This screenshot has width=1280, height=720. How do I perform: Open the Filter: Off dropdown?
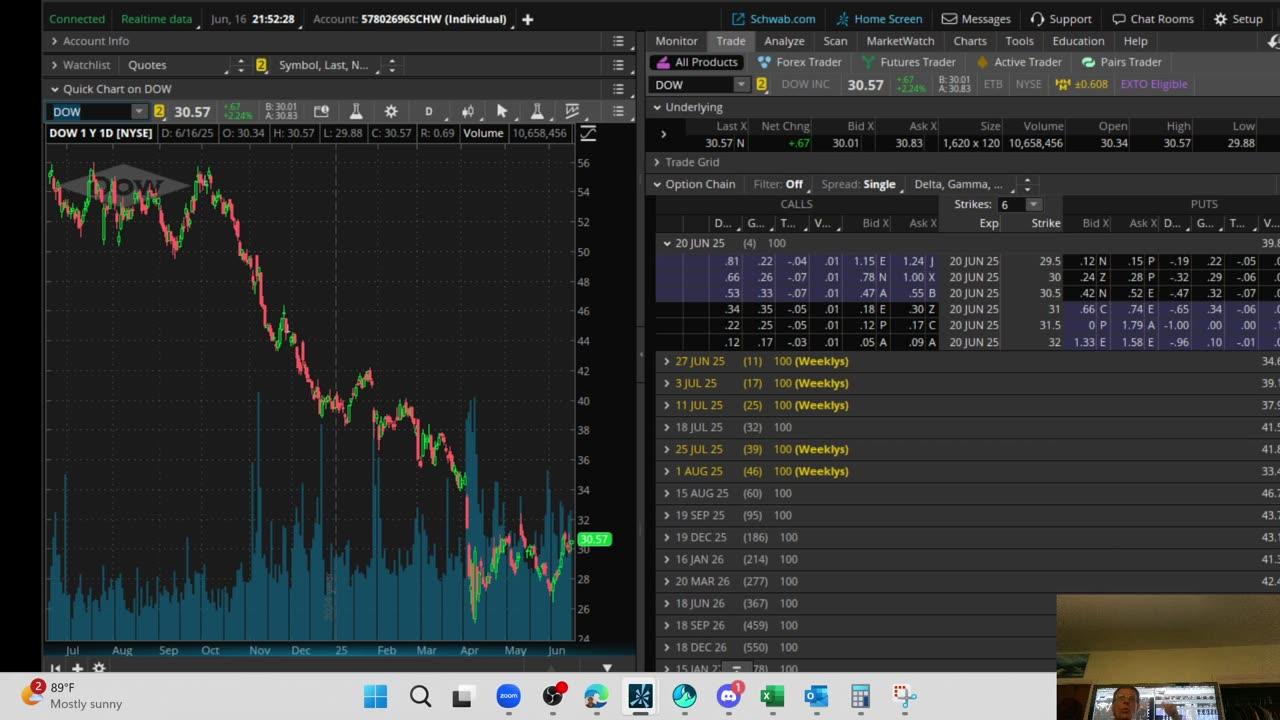pos(779,184)
